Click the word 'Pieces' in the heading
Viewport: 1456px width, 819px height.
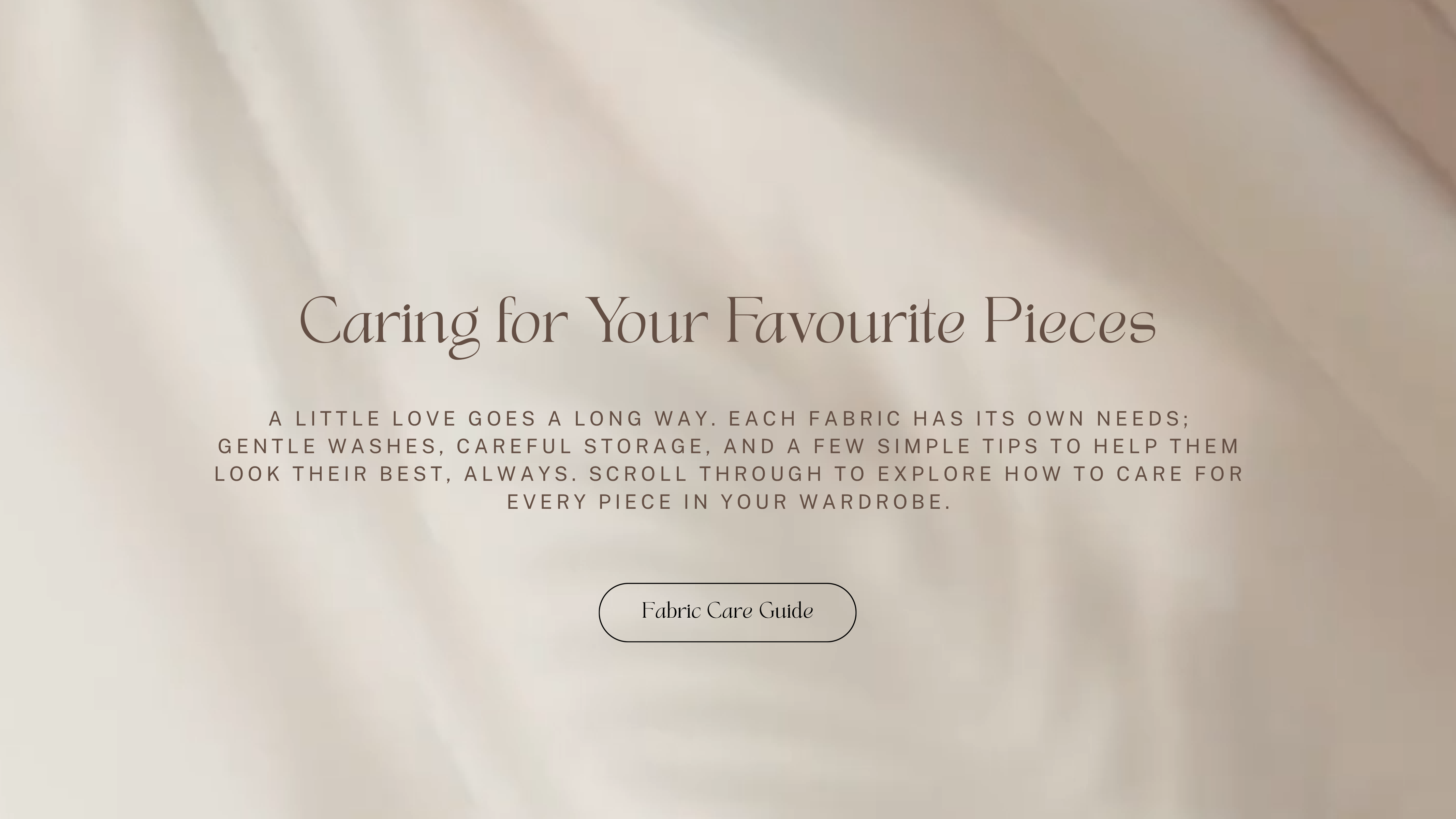point(1070,320)
